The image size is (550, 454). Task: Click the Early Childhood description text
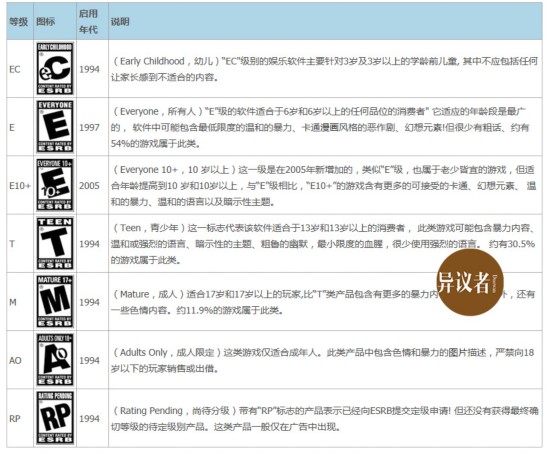tap(324, 69)
